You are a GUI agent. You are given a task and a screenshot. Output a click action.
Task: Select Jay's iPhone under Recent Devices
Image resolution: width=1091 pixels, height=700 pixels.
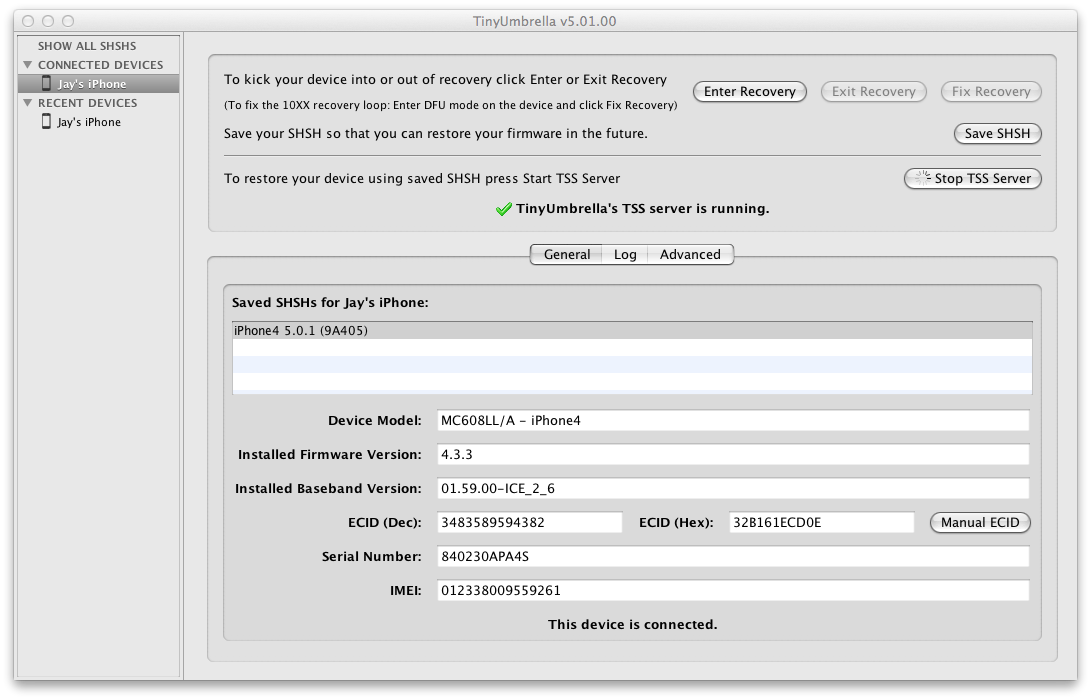(99, 122)
